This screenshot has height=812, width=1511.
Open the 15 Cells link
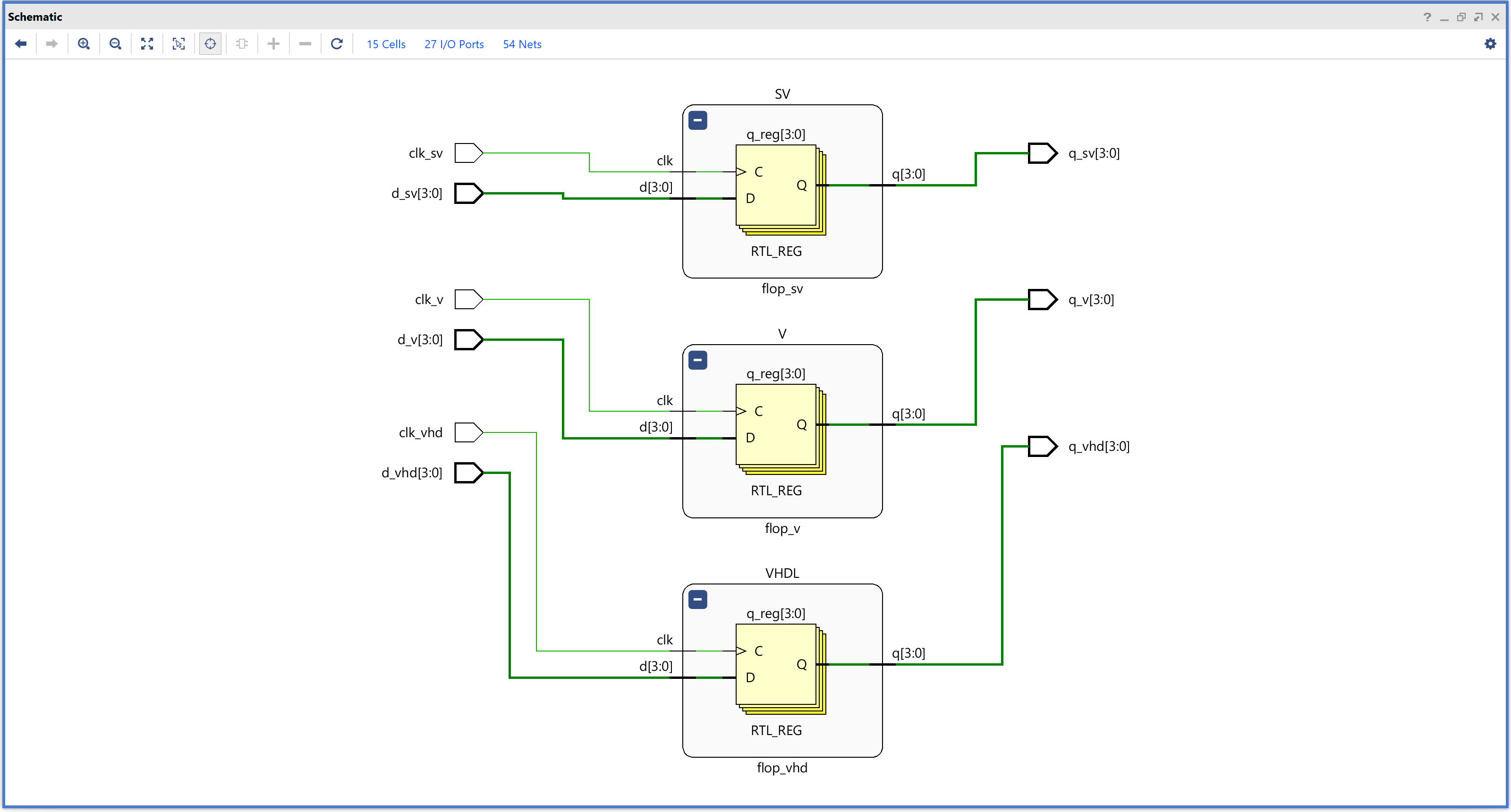[x=386, y=44]
